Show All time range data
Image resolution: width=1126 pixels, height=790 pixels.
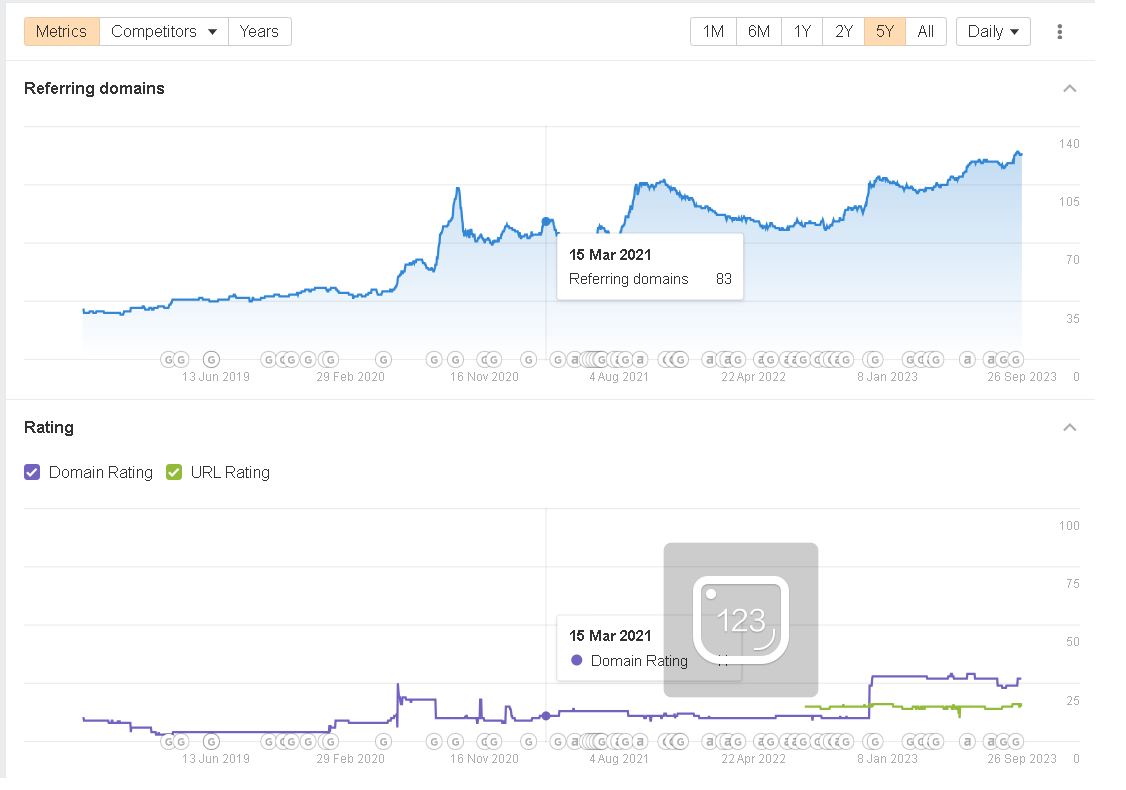coord(925,32)
